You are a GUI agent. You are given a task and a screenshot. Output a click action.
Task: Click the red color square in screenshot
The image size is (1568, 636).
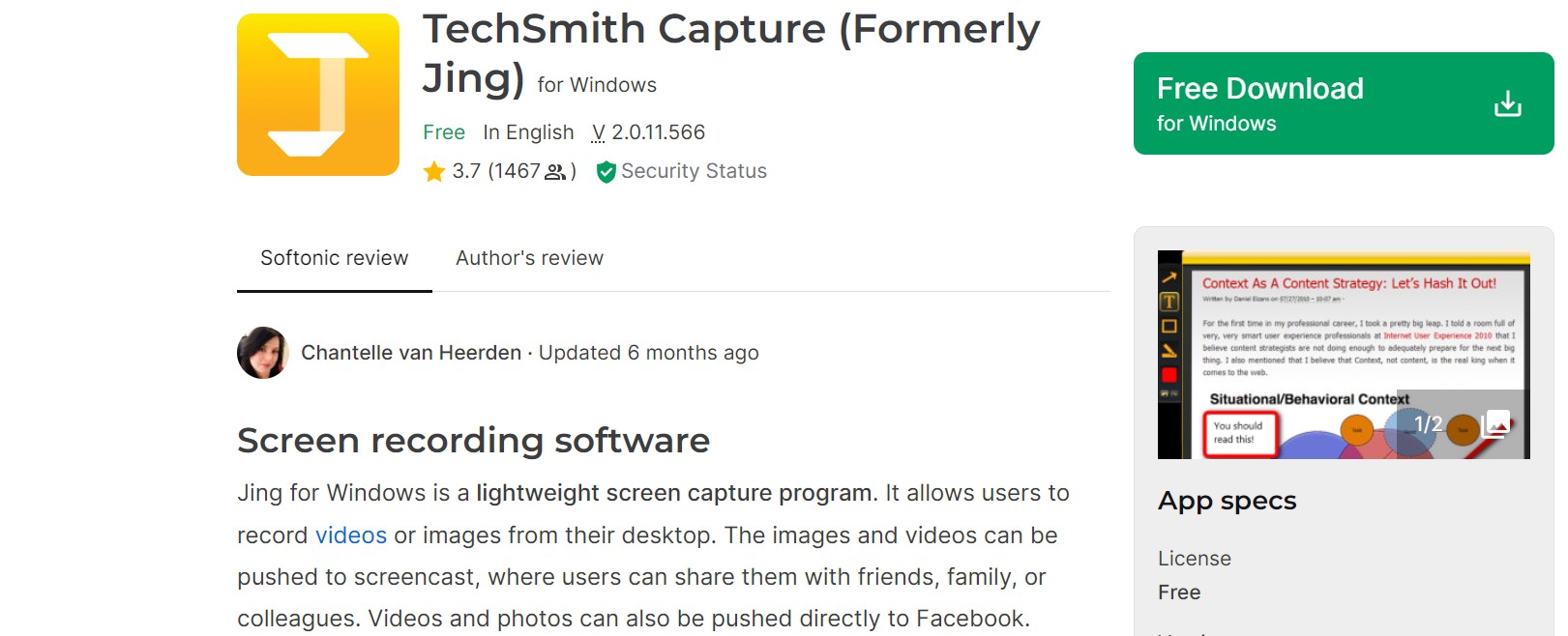1169,374
